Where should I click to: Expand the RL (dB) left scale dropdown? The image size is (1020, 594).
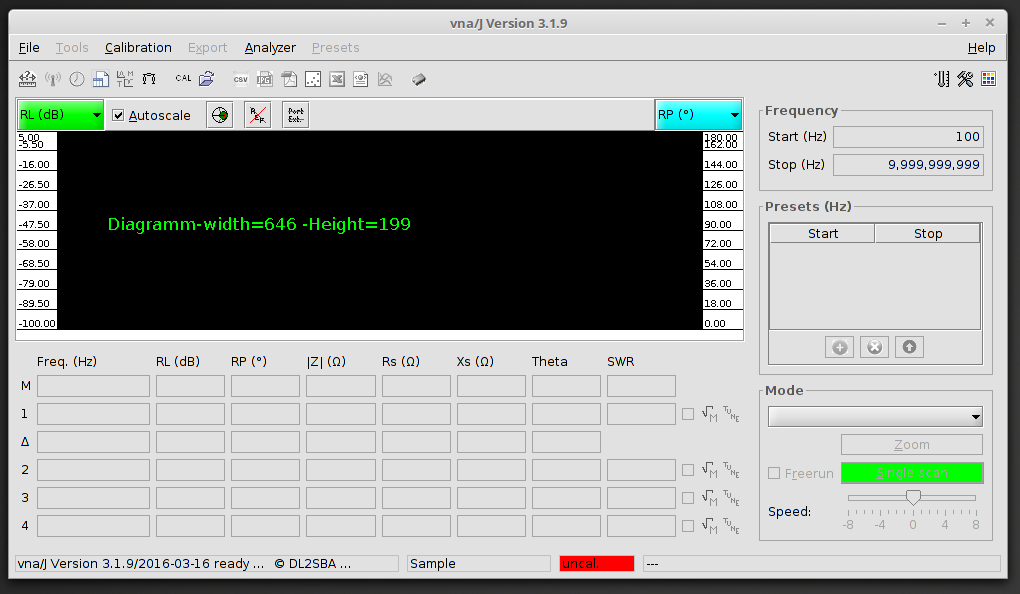[61, 115]
